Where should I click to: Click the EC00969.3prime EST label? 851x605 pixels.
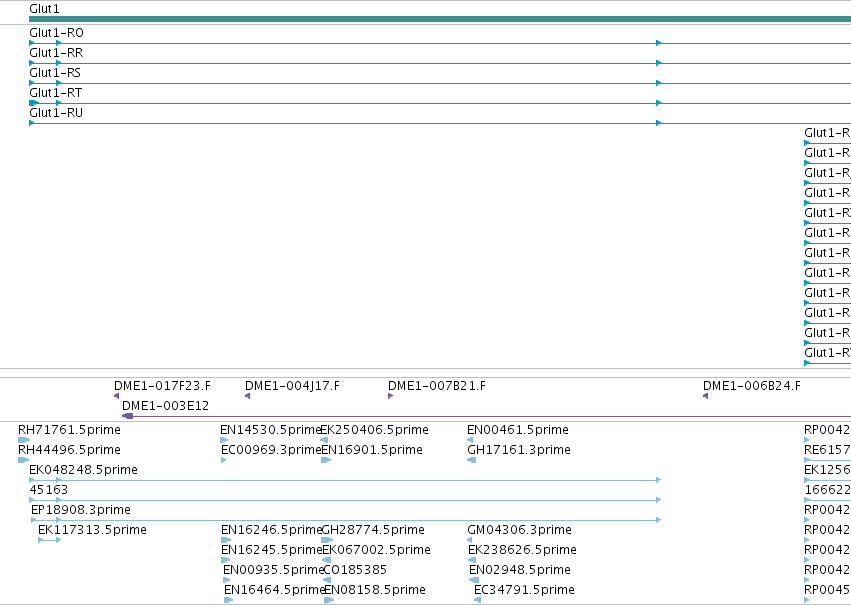[271, 450]
